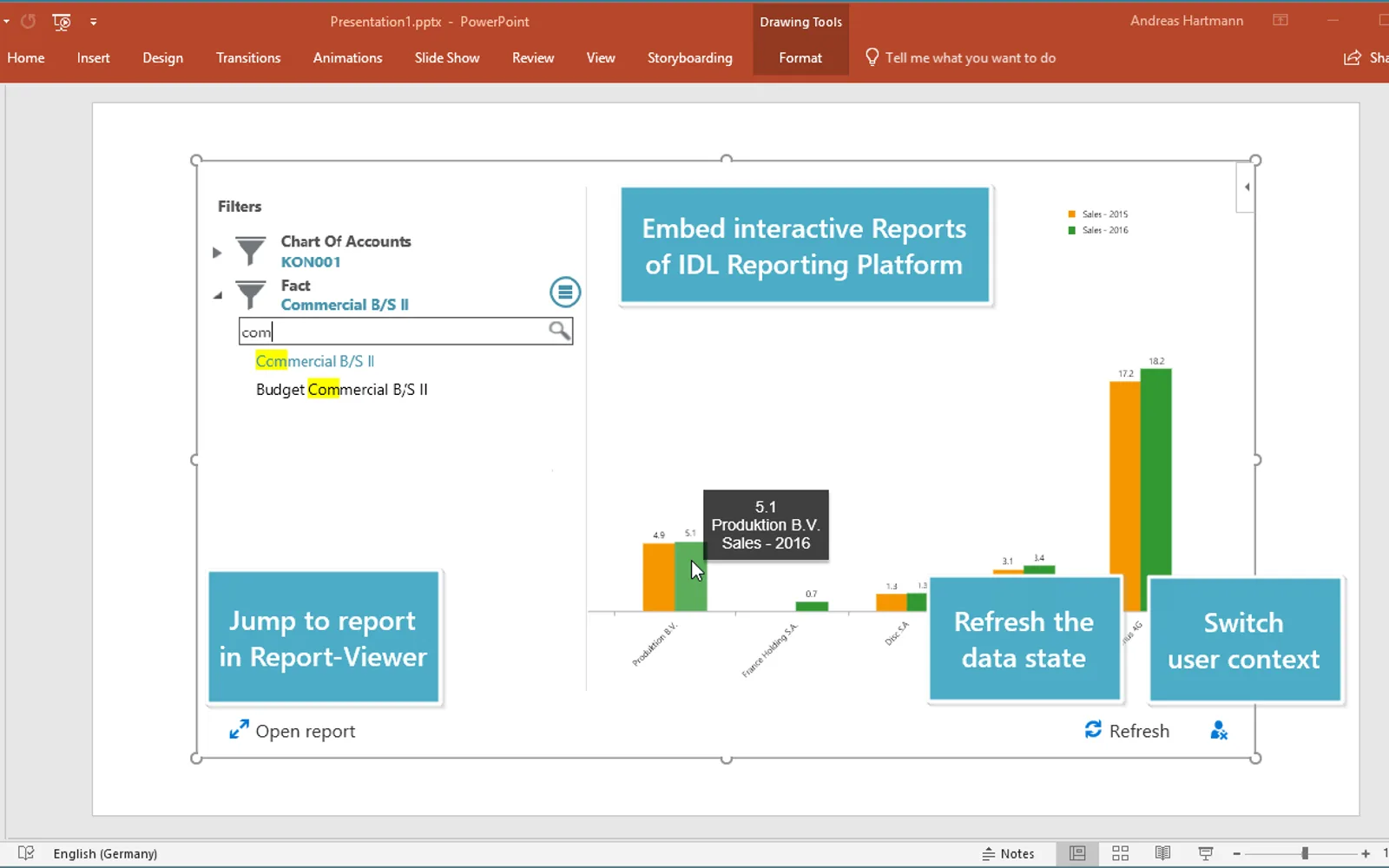Go to the Animations tab
The height and width of the screenshot is (868, 1389).
click(x=347, y=58)
